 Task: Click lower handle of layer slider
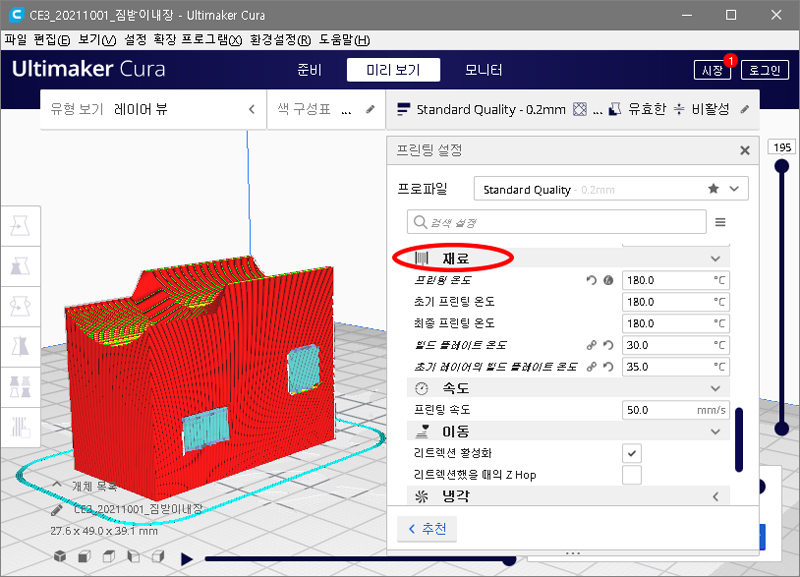(x=782, y=428)
